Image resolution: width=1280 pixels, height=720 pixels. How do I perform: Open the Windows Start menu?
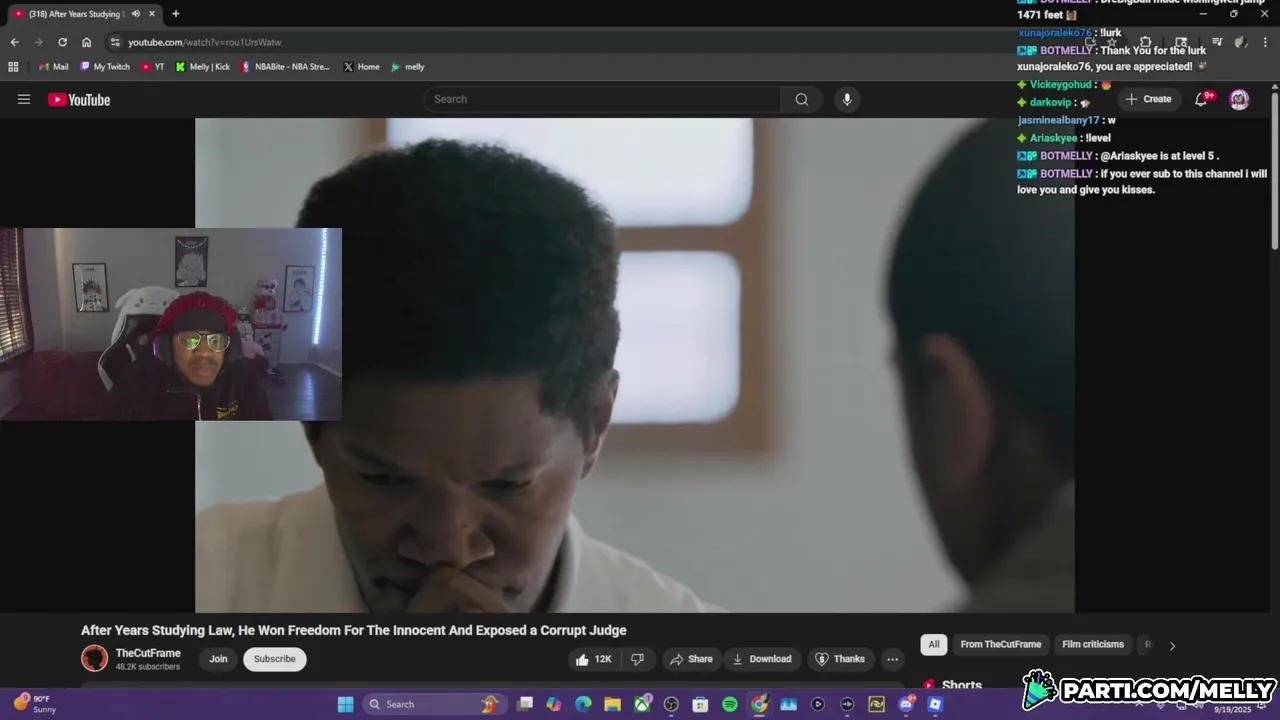coord(345,704)
